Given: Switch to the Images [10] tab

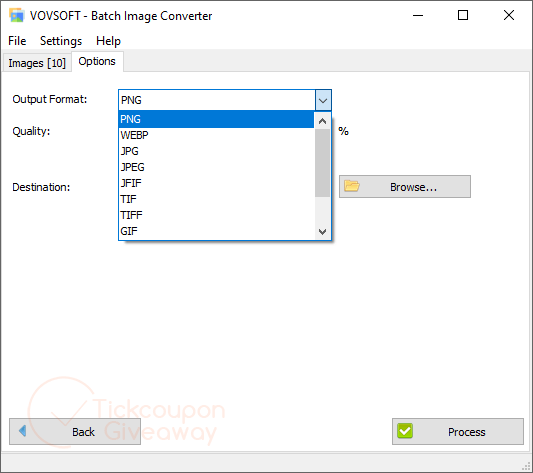Looking at the screenshot, I should point(37,63).
